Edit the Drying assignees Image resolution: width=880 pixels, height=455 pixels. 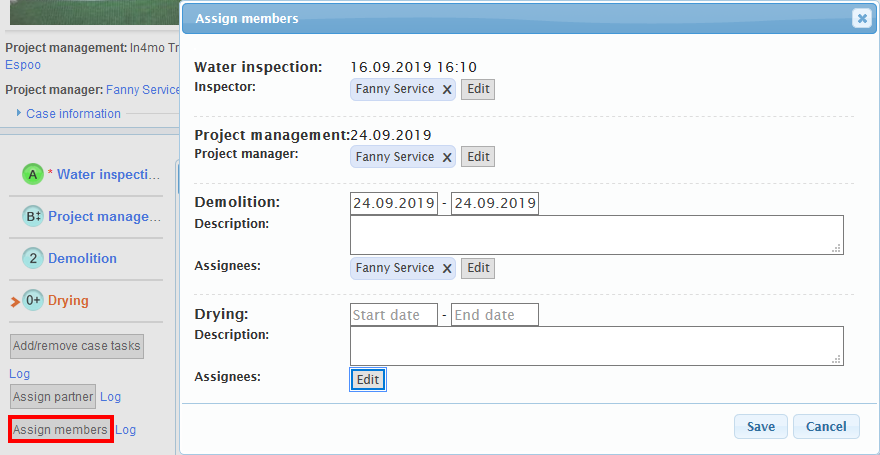368,380
